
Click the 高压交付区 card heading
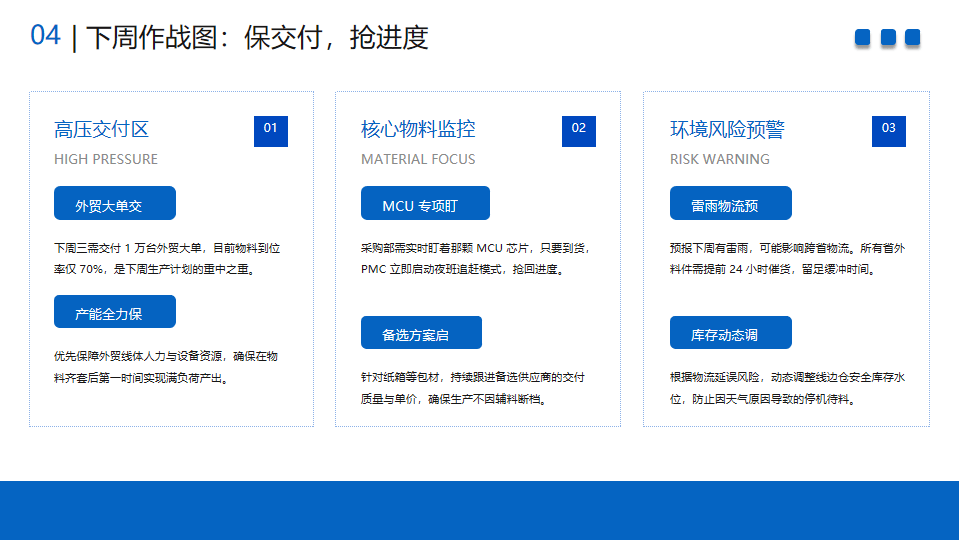pos(102,130)
